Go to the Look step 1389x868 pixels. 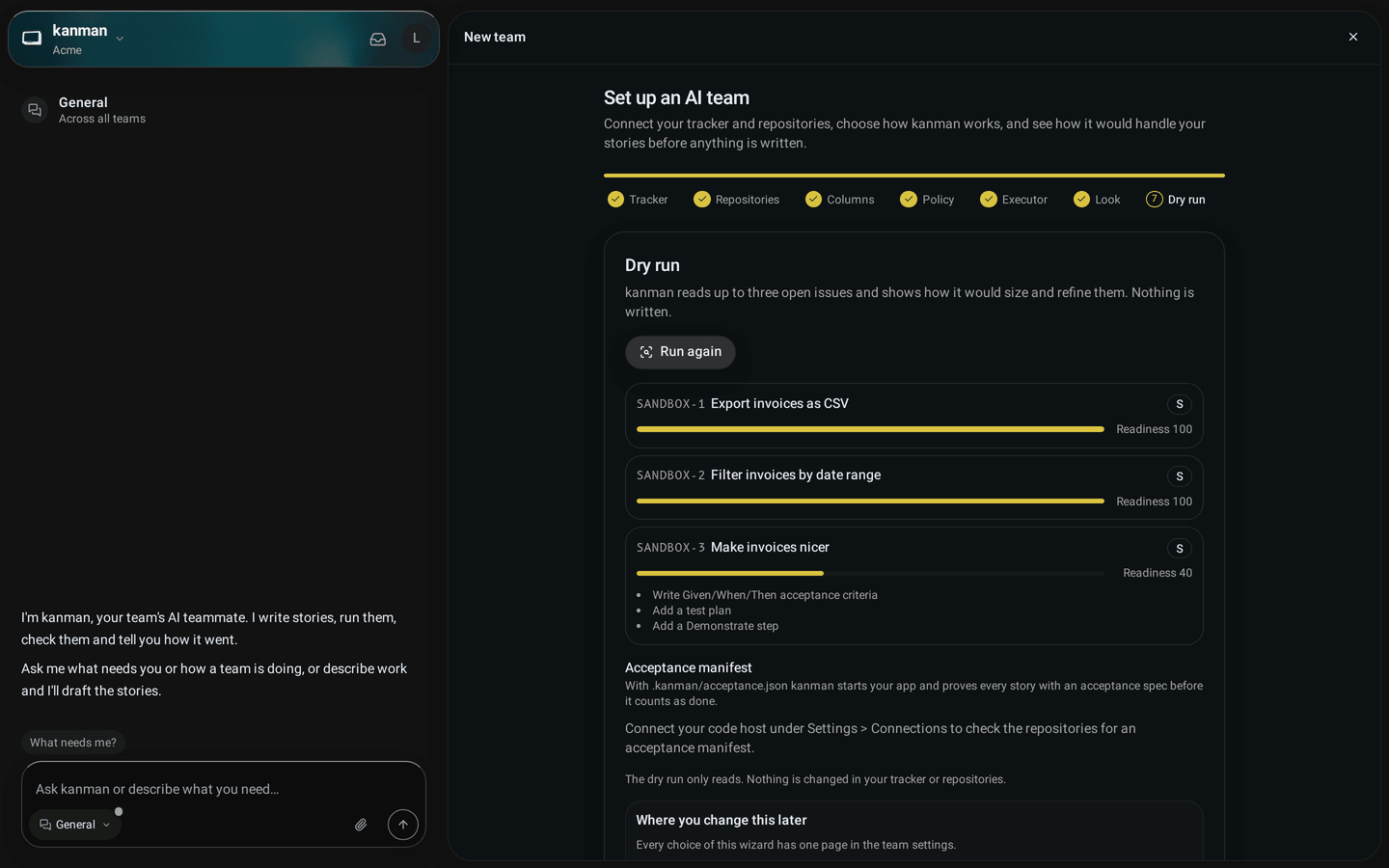coord(1097,200)
